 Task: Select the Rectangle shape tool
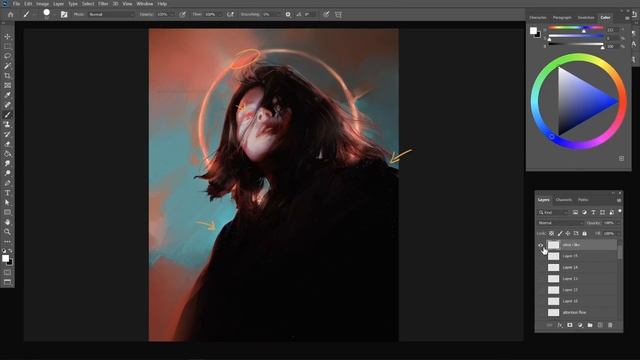7,213
